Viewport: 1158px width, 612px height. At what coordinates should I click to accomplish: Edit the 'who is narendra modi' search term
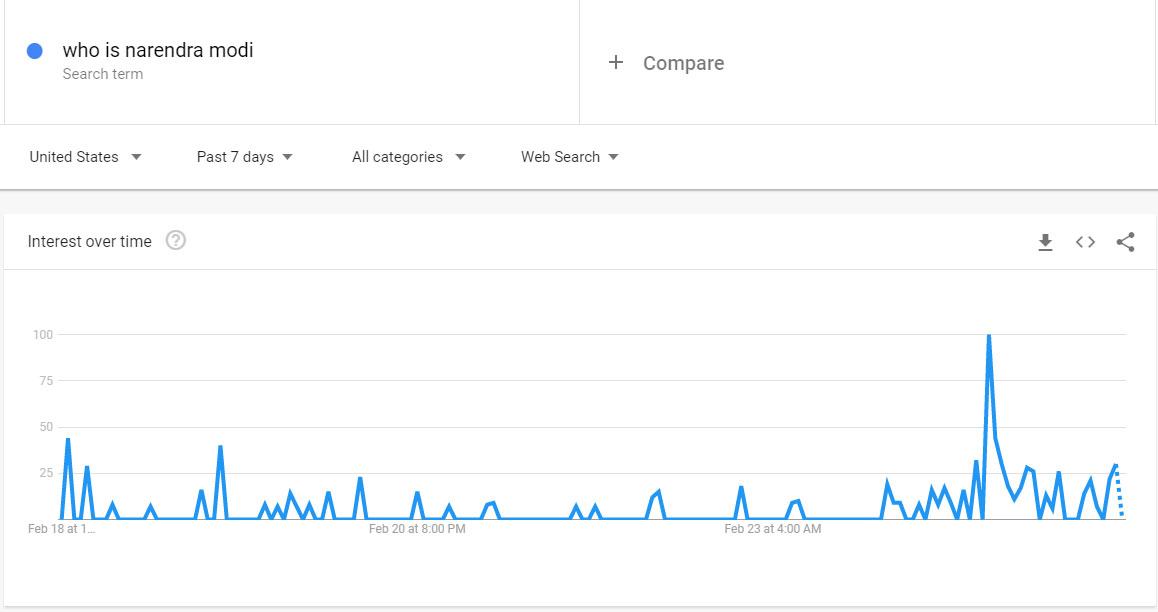coord(158,50)
